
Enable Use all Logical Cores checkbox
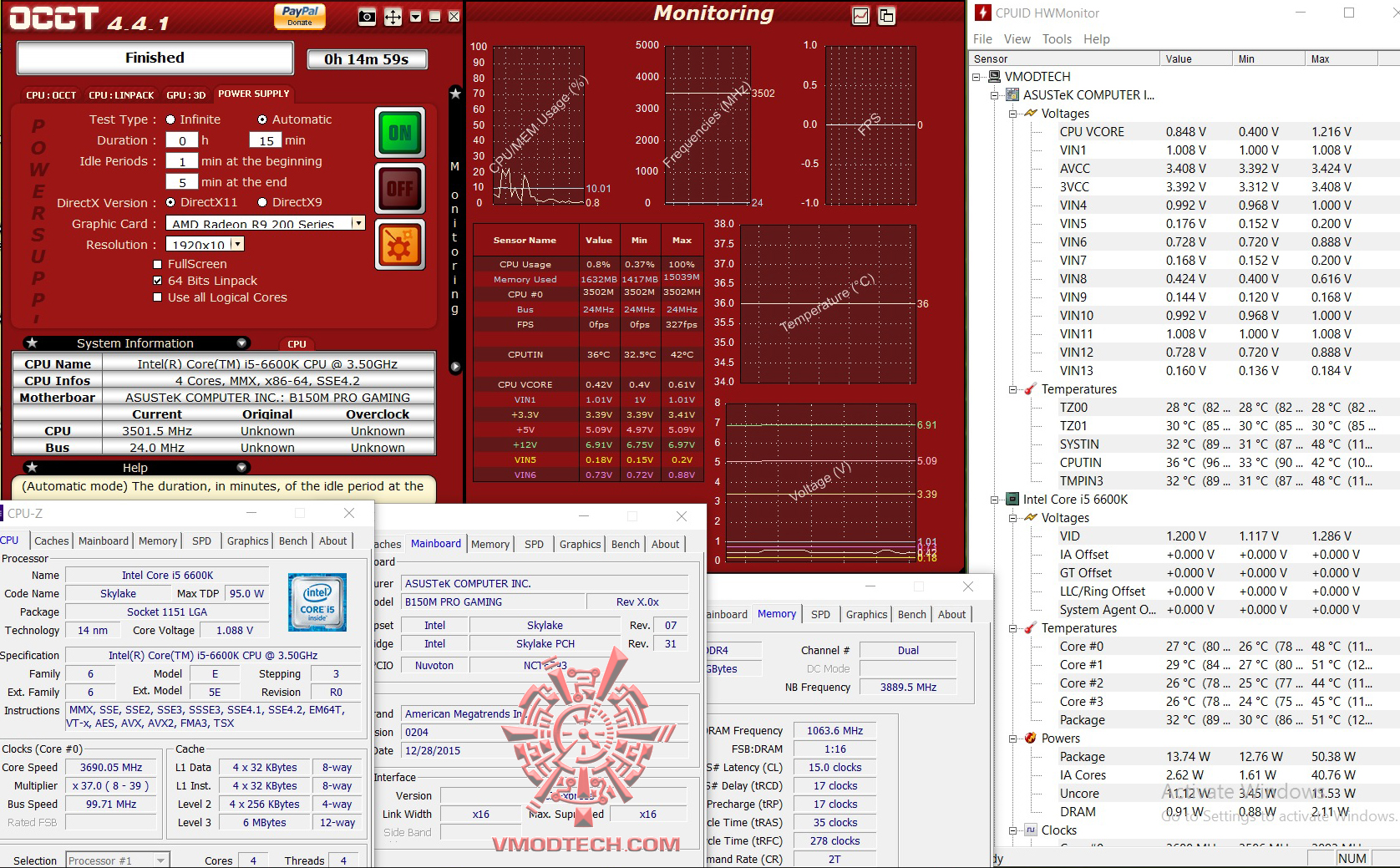click(158, 297)
